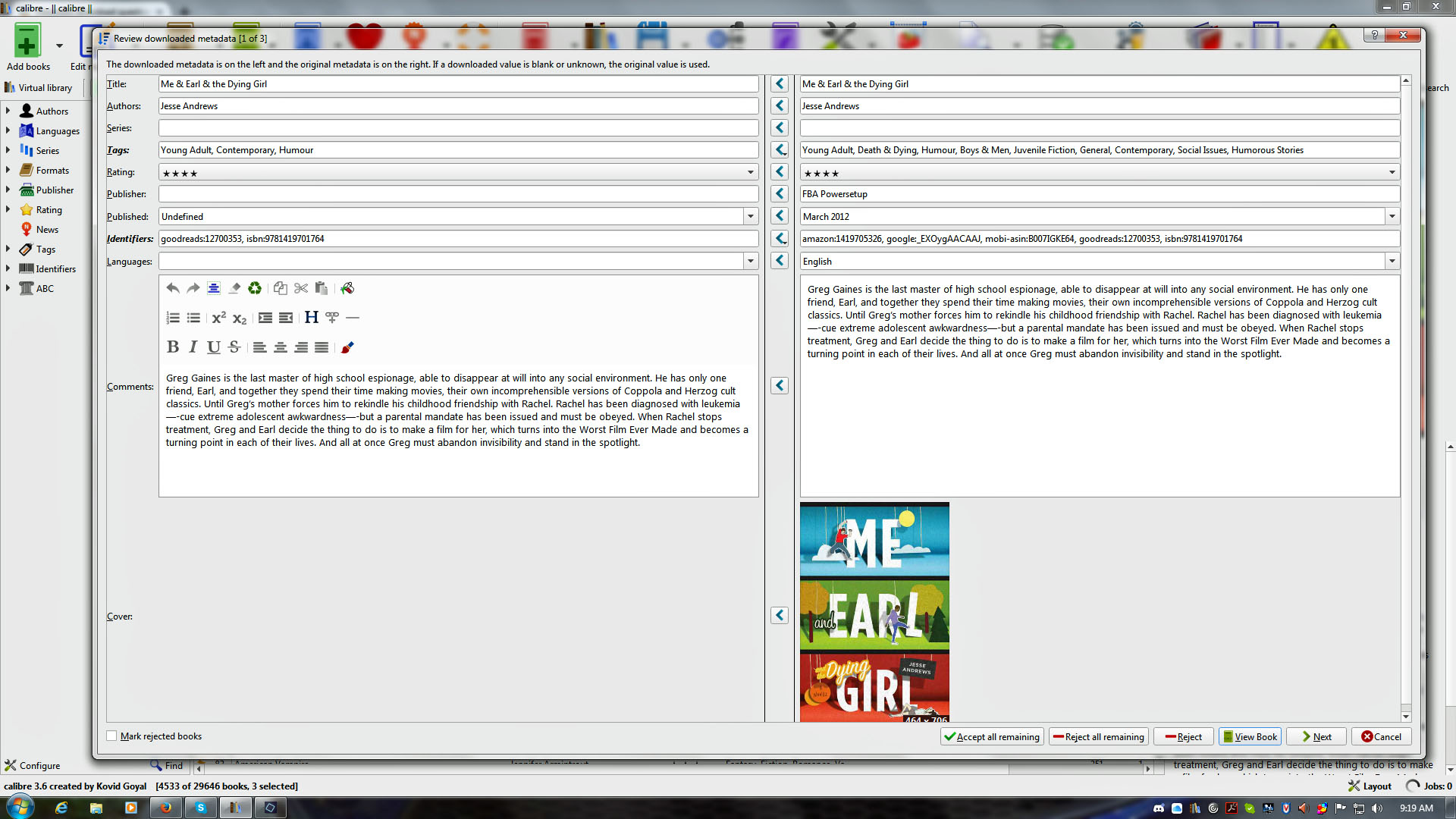Image resolution: width=1456 pixels, height=819 pixels.
Task: Click the book cover thumbnail
Action: coord(874,612)
